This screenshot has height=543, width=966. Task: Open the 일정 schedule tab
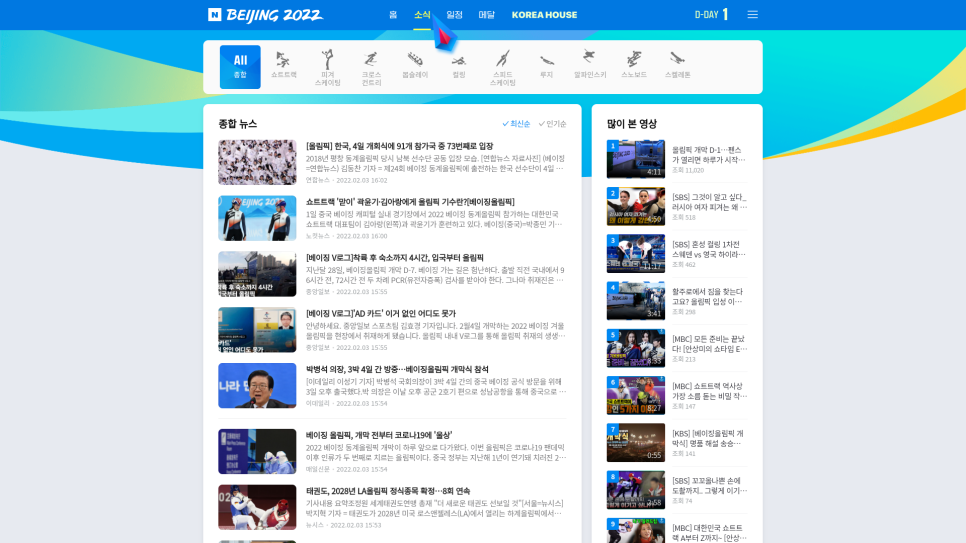tap(455, 15)
